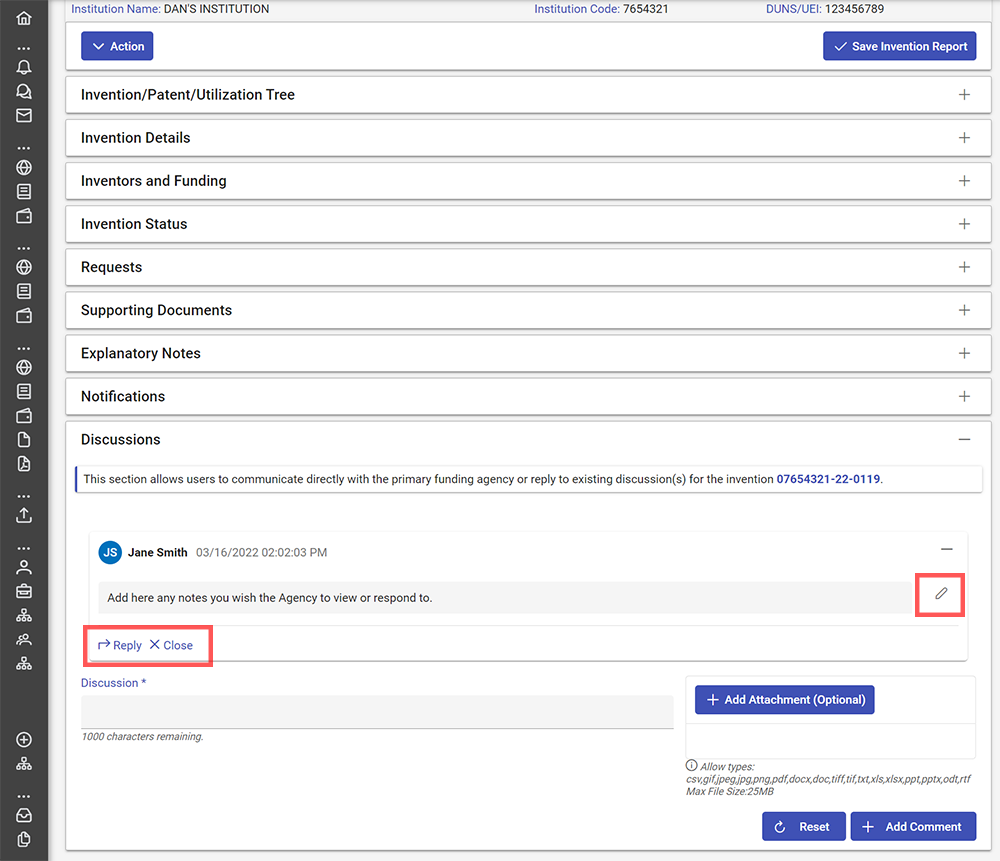Click the home icon in sidebar
Screen dimensions: 1000x861
coord(24,18)
